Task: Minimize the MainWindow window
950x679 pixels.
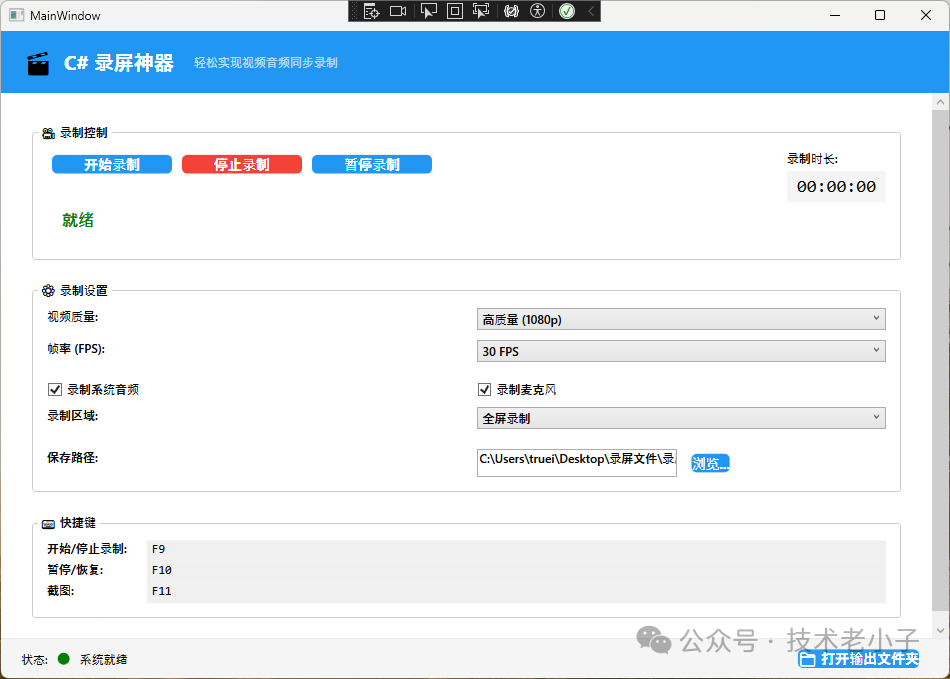Action: coord(835,15)
